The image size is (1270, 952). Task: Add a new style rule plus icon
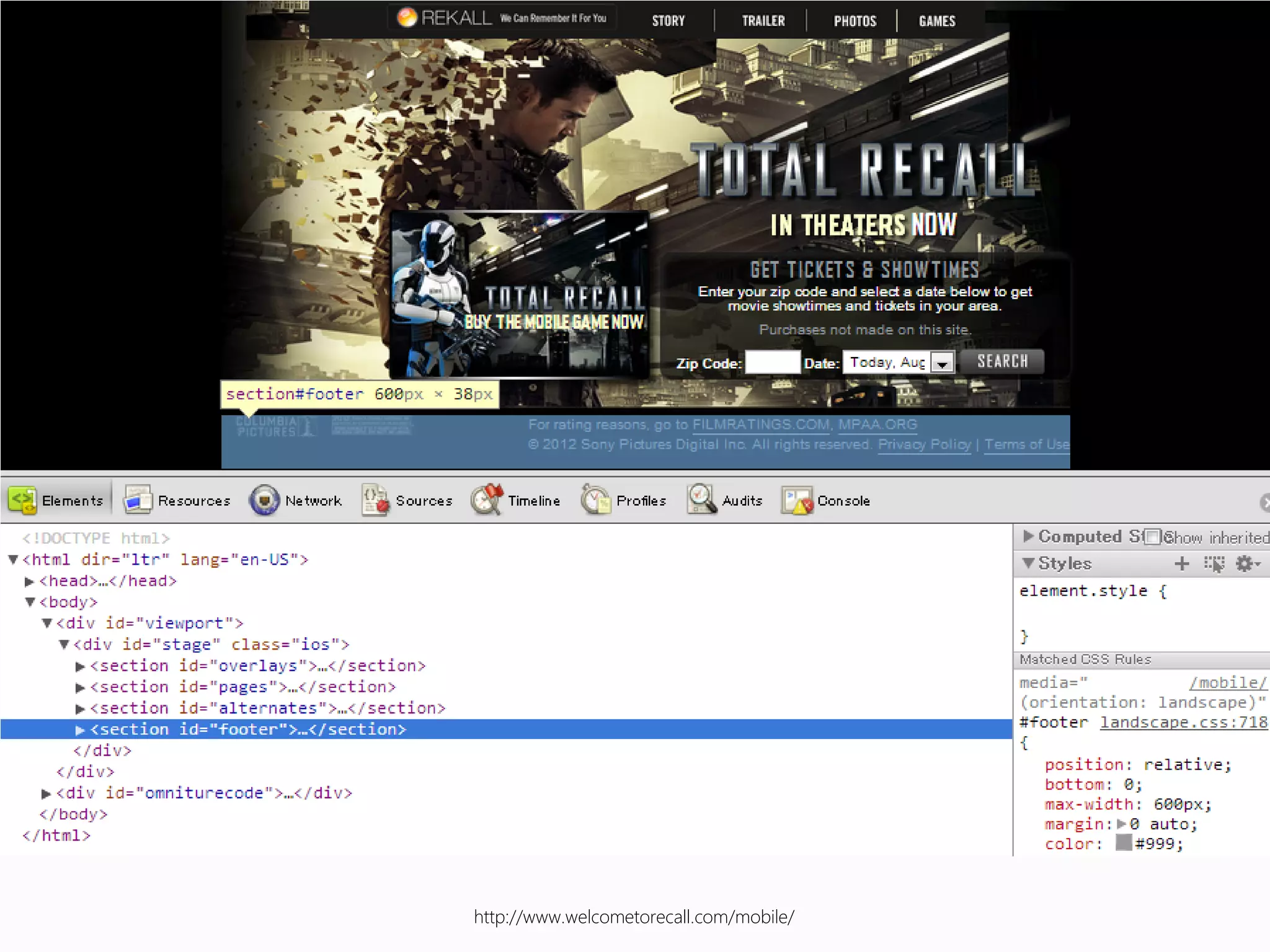tap(1182, 563)
